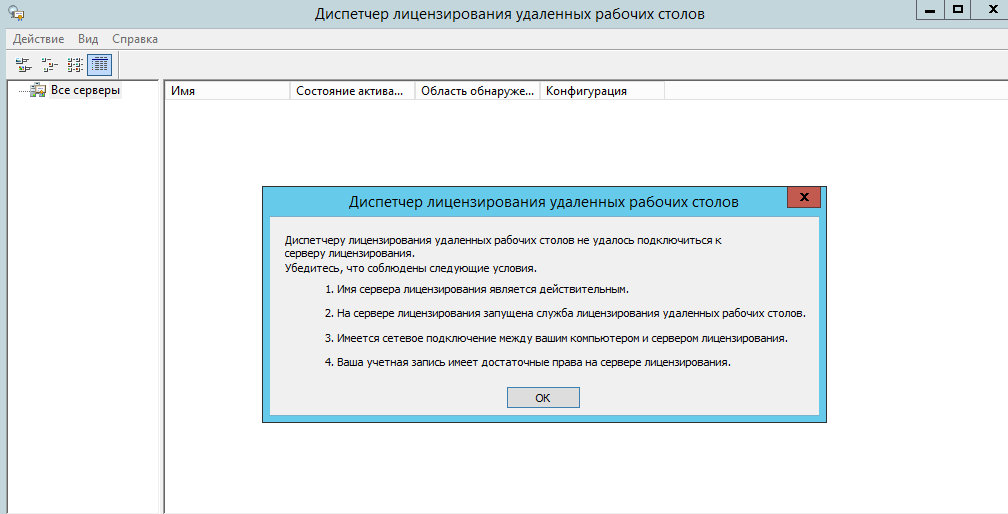
Task: Select the details table view toolbar icon
Action: pos(99,65)
